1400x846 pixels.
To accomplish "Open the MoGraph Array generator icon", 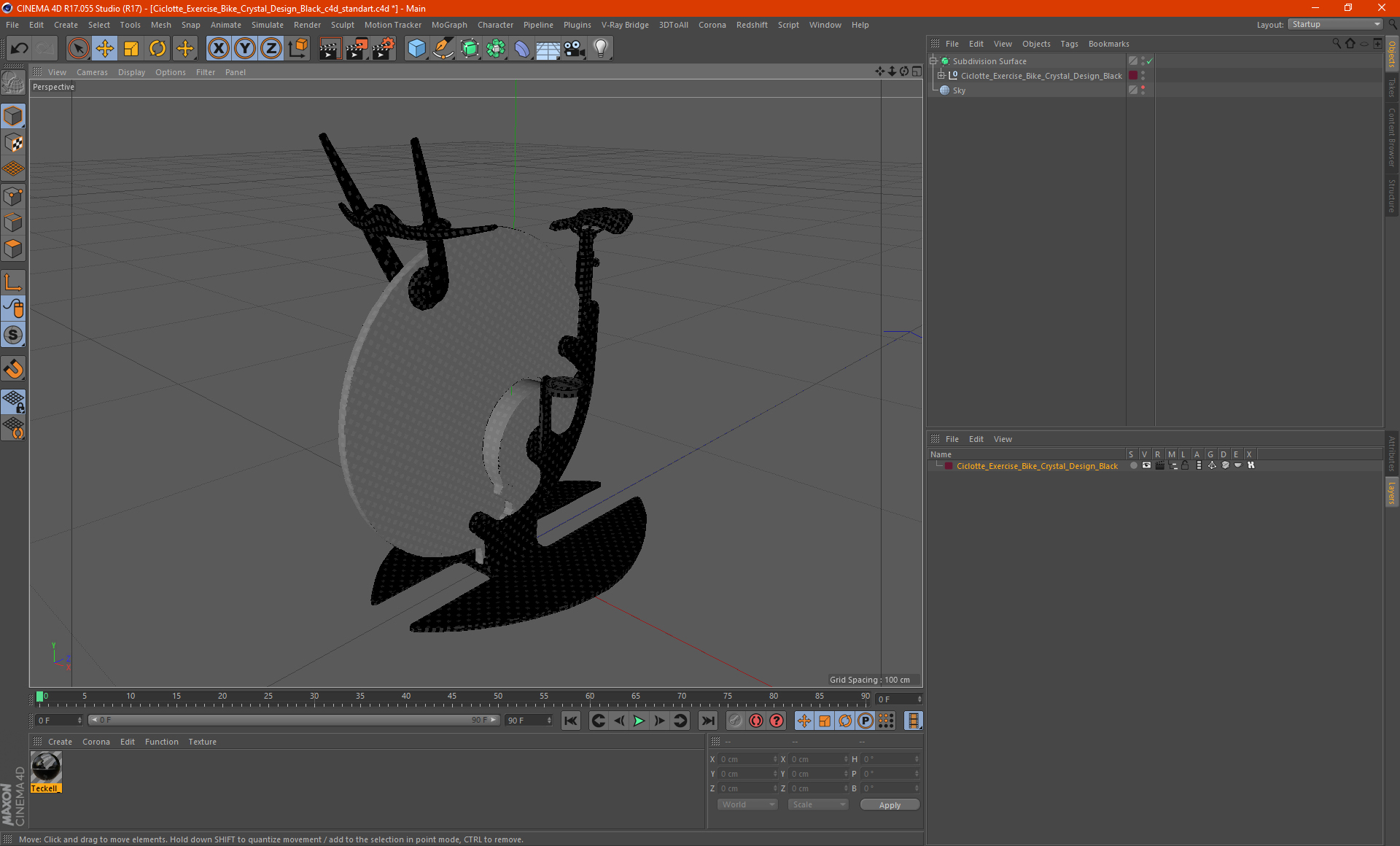I will coord(496,49).
